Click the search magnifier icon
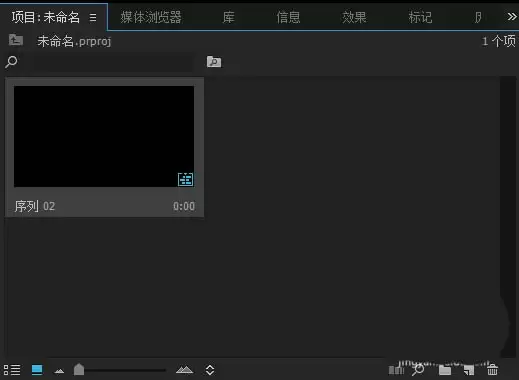This screenshot has height=380, width=519. [11, 62]
